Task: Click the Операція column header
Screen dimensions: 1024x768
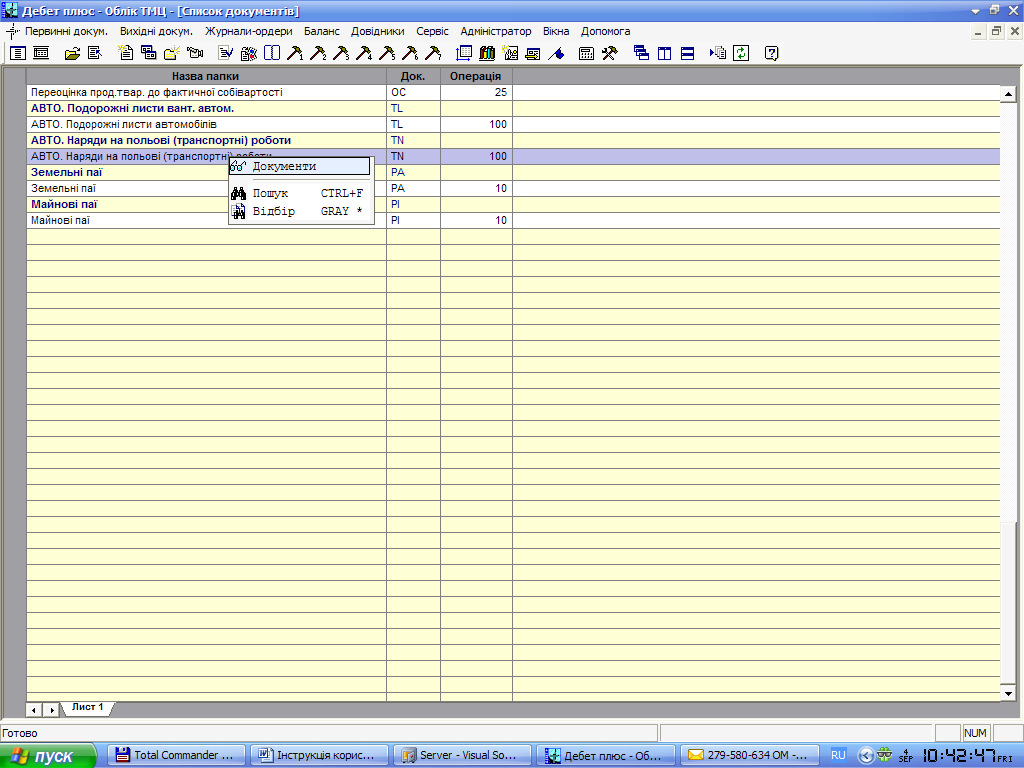Action: [475, 76]
